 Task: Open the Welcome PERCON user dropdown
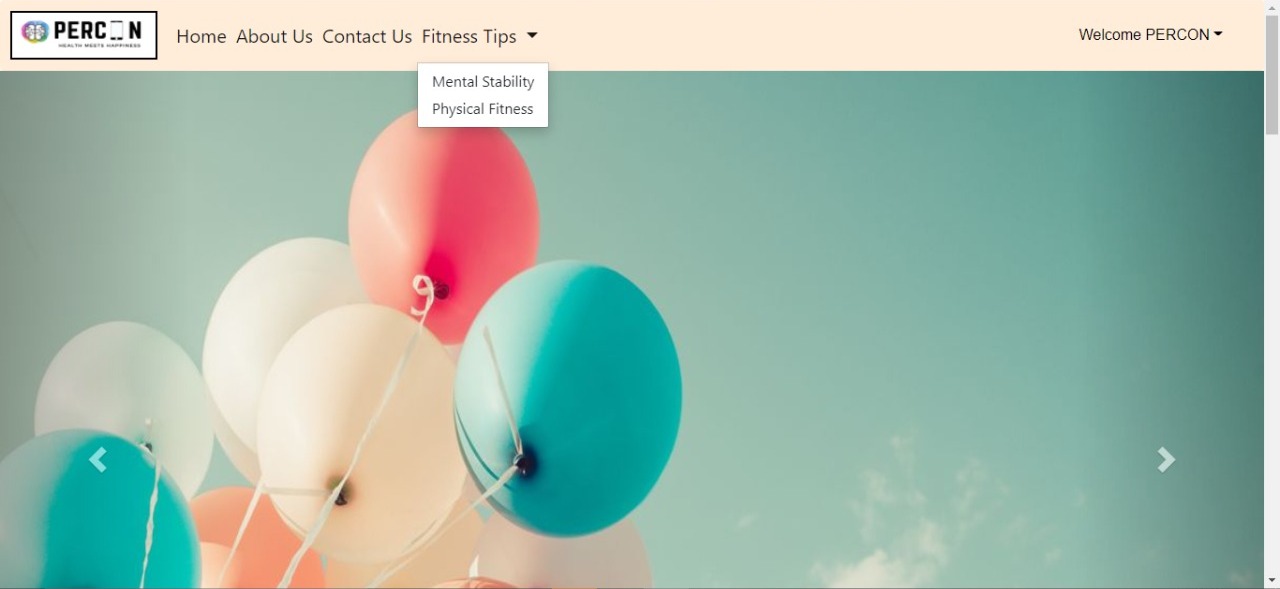(x=1150, y=35)
